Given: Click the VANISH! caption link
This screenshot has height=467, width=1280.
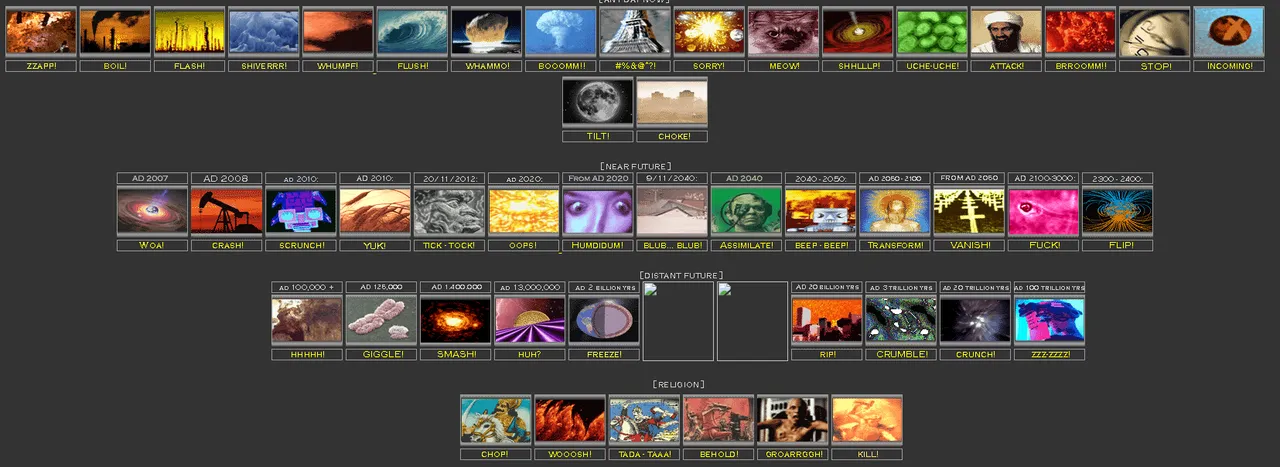Looking at the screenshot, I should [969, 245].
